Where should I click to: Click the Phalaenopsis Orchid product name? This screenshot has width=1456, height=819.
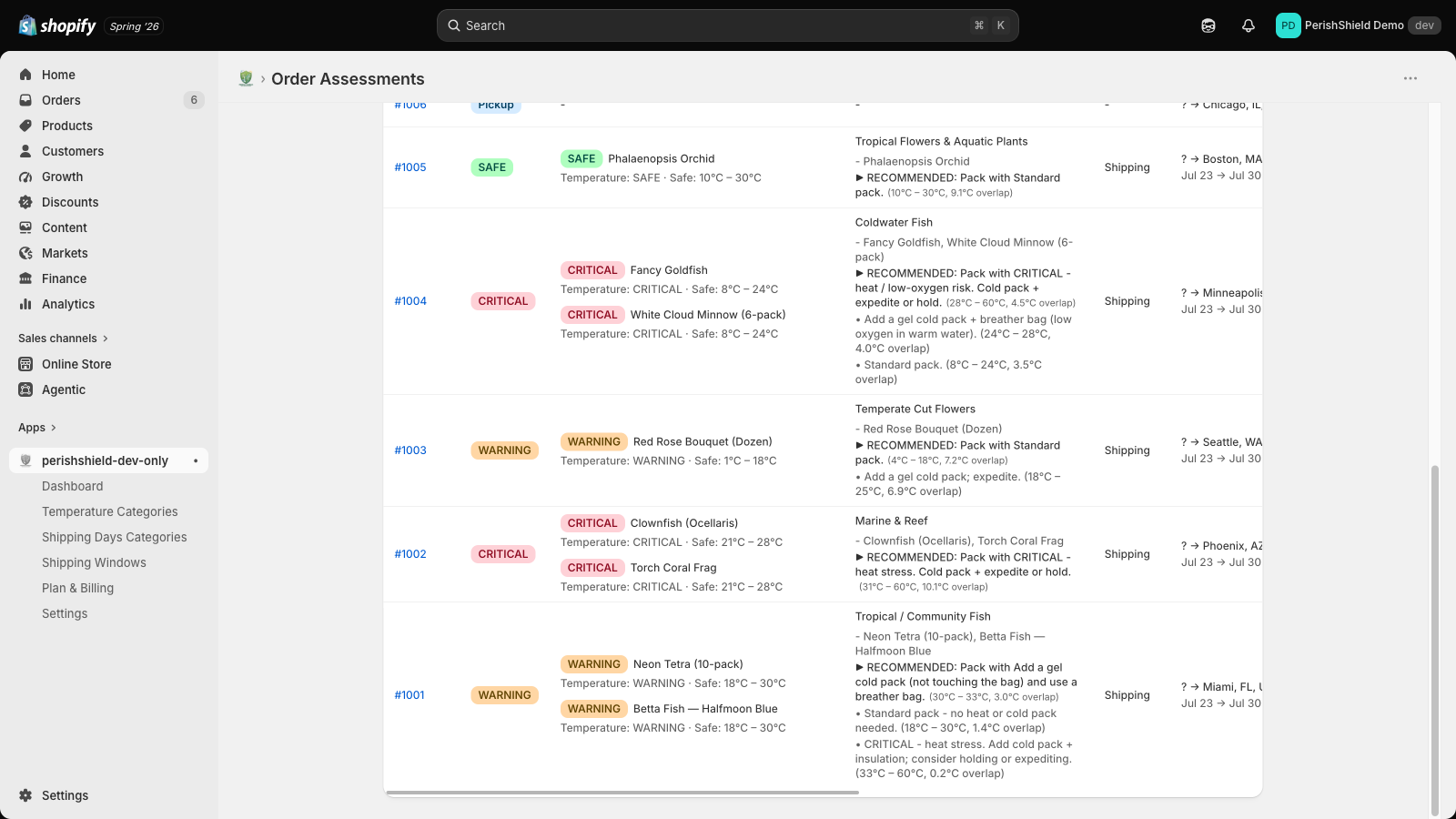pos(662,159)
